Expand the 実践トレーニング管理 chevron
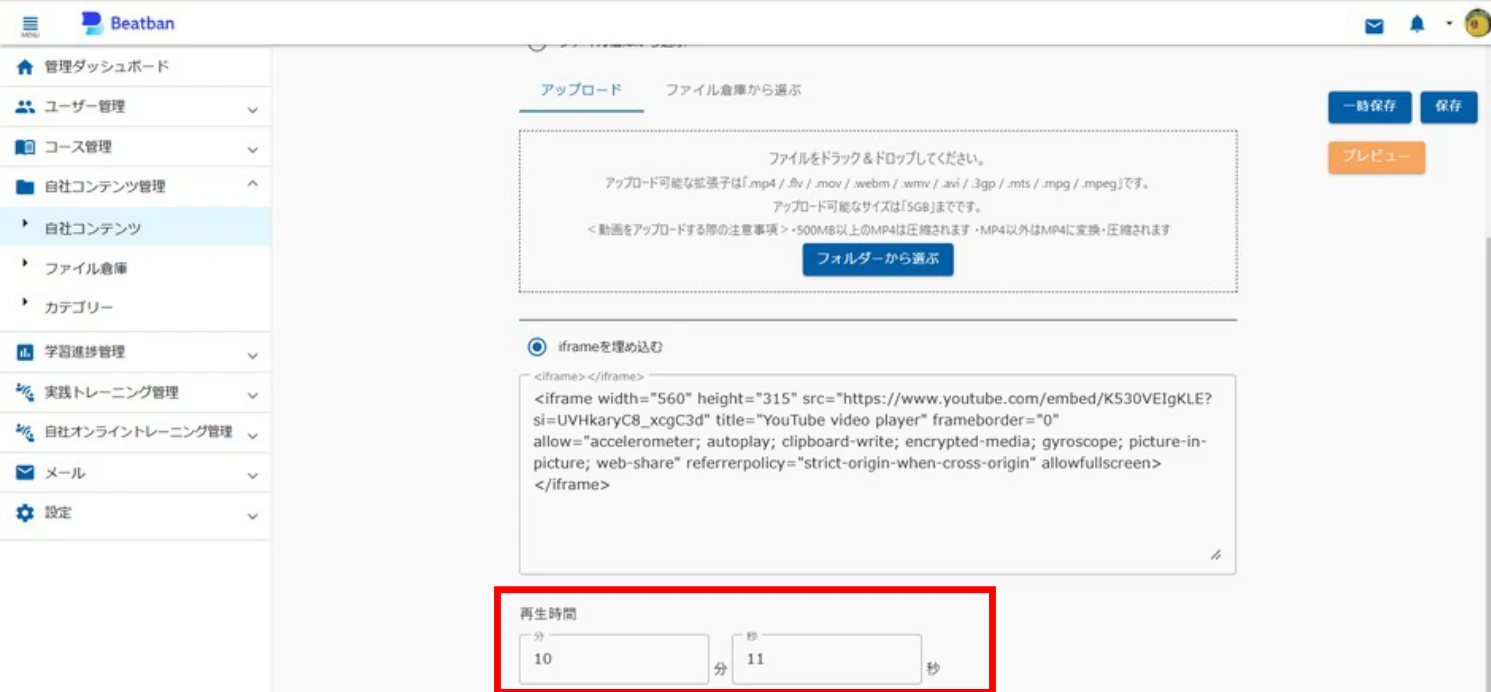The image size is (1491, 692). tap(252, 395)
